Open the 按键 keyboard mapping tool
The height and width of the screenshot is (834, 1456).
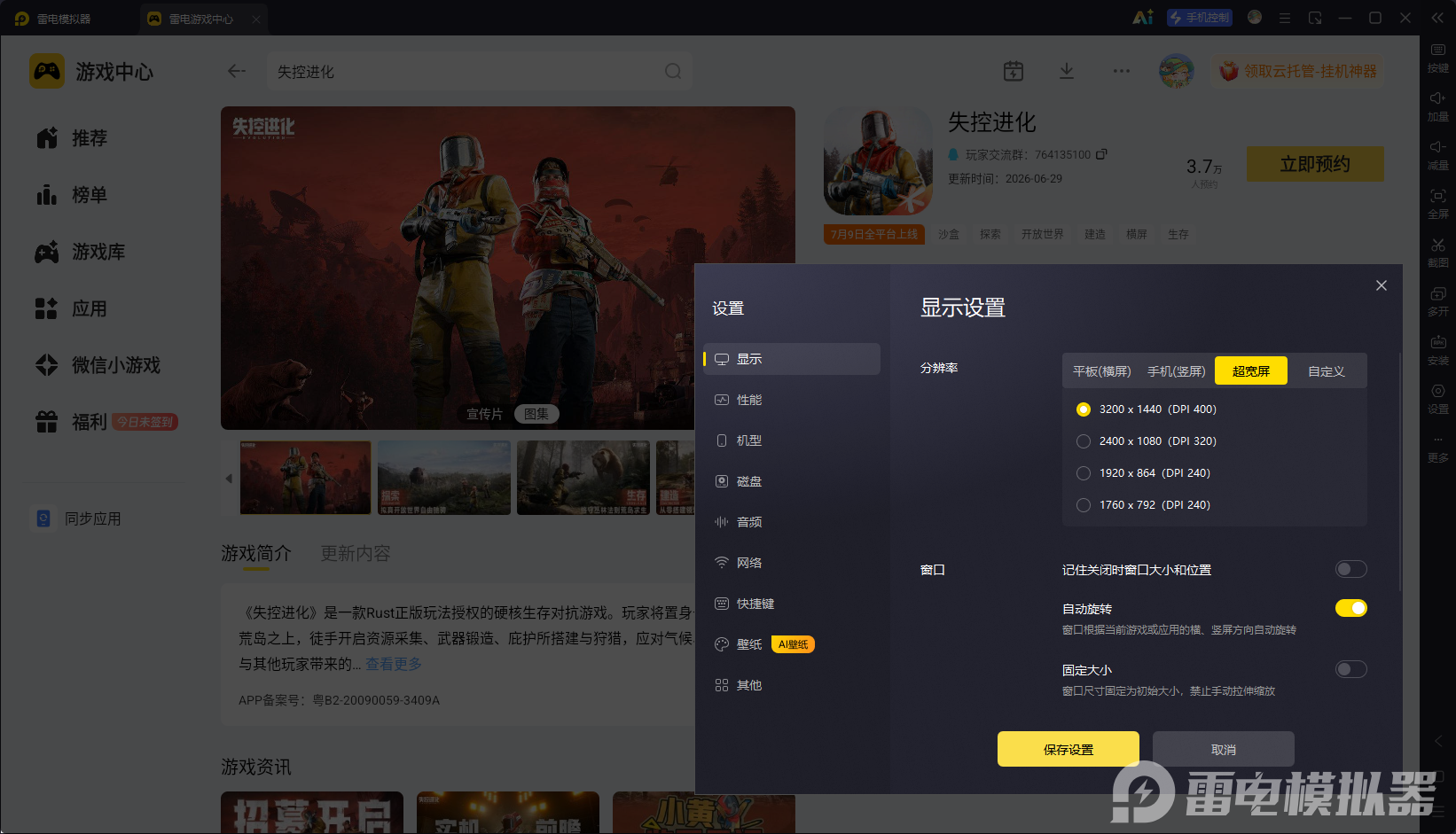point(1437,58)
